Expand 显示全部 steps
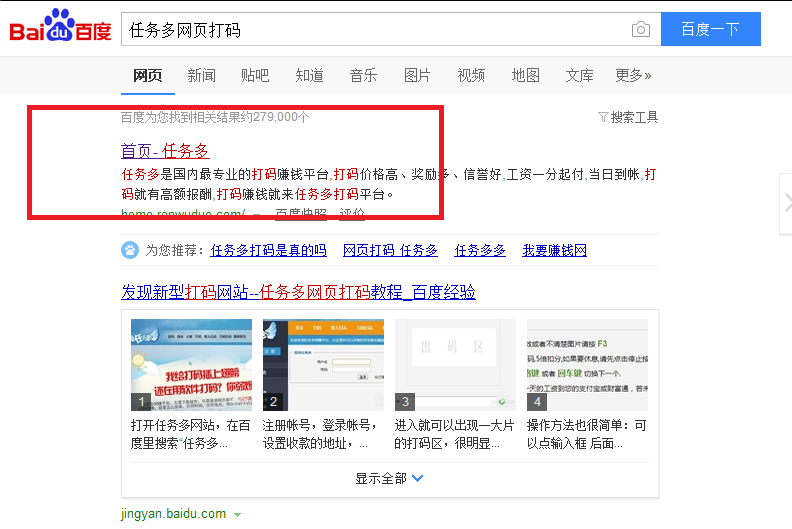 [389, 478]
